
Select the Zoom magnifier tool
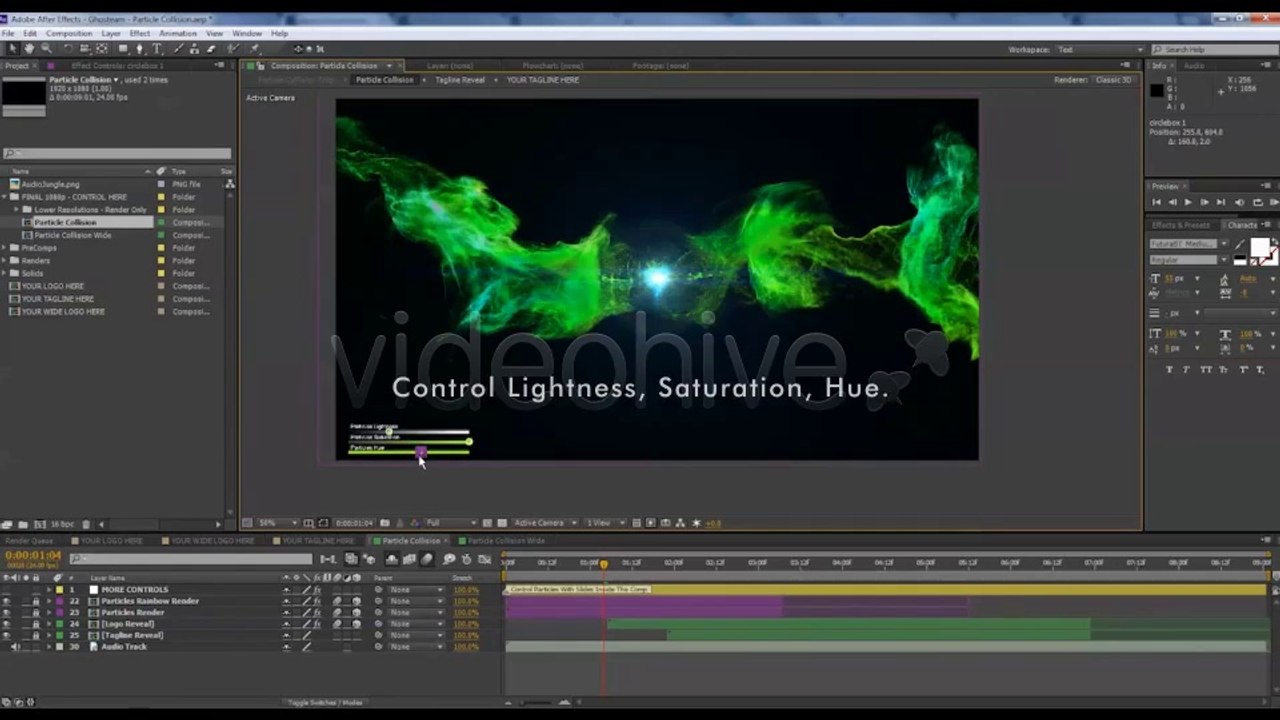[x=46, y=48]
